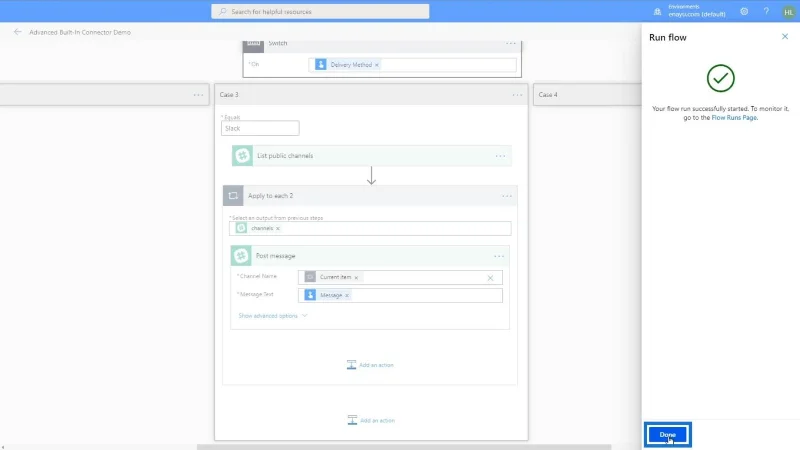Close the Run flow panel
This screenshot has width=800, height=450.
click(785, 36)
